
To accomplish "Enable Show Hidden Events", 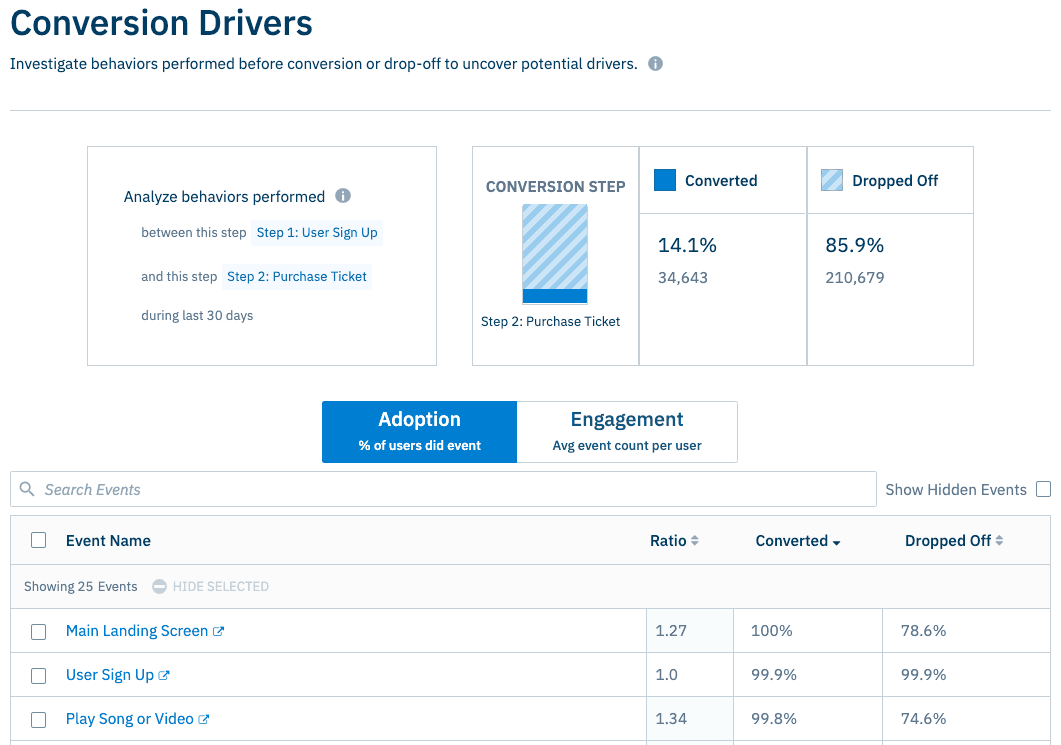I will [x=1043, y=489].
